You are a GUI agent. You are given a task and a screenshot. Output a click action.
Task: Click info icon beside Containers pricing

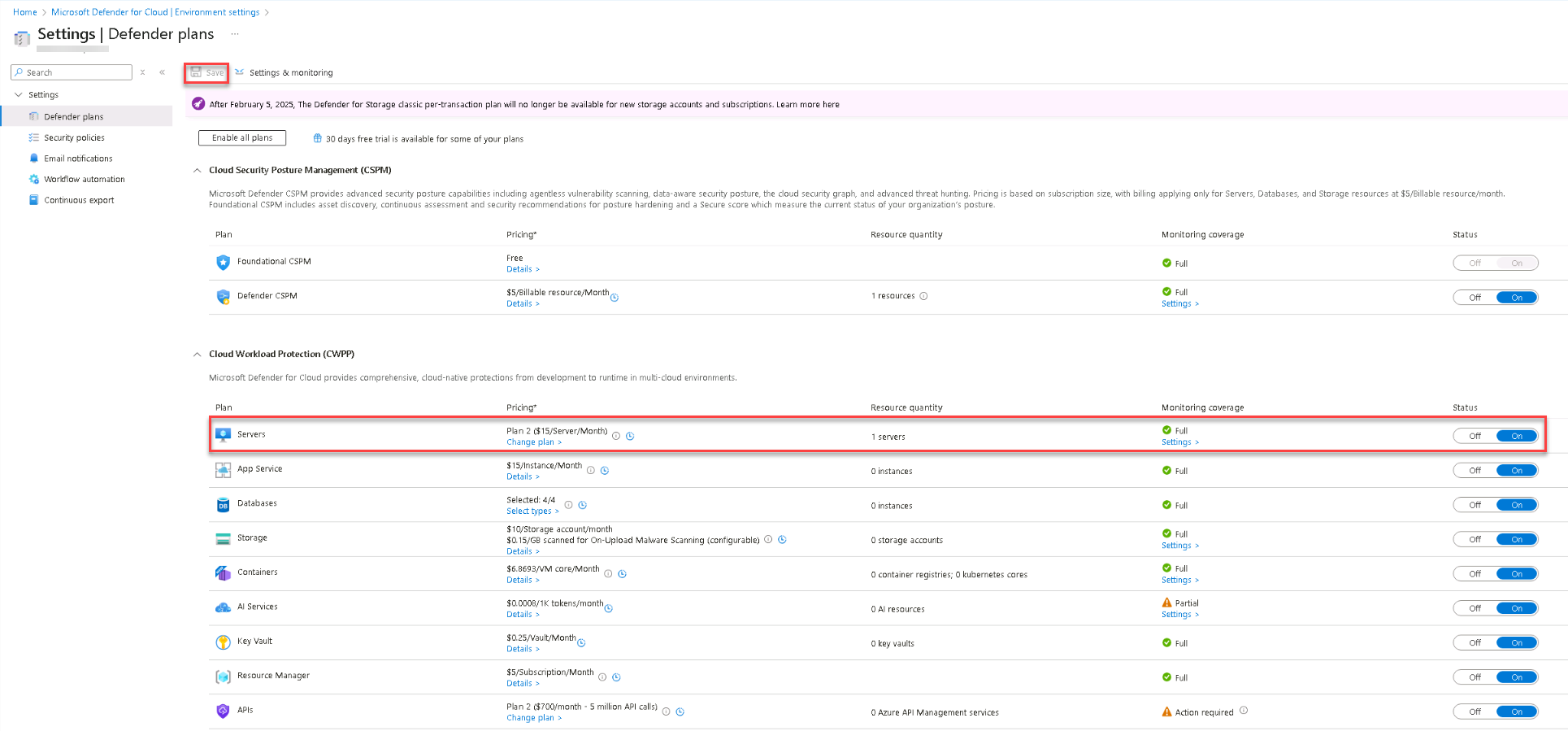pyautogui.click(x=608, y=574)
